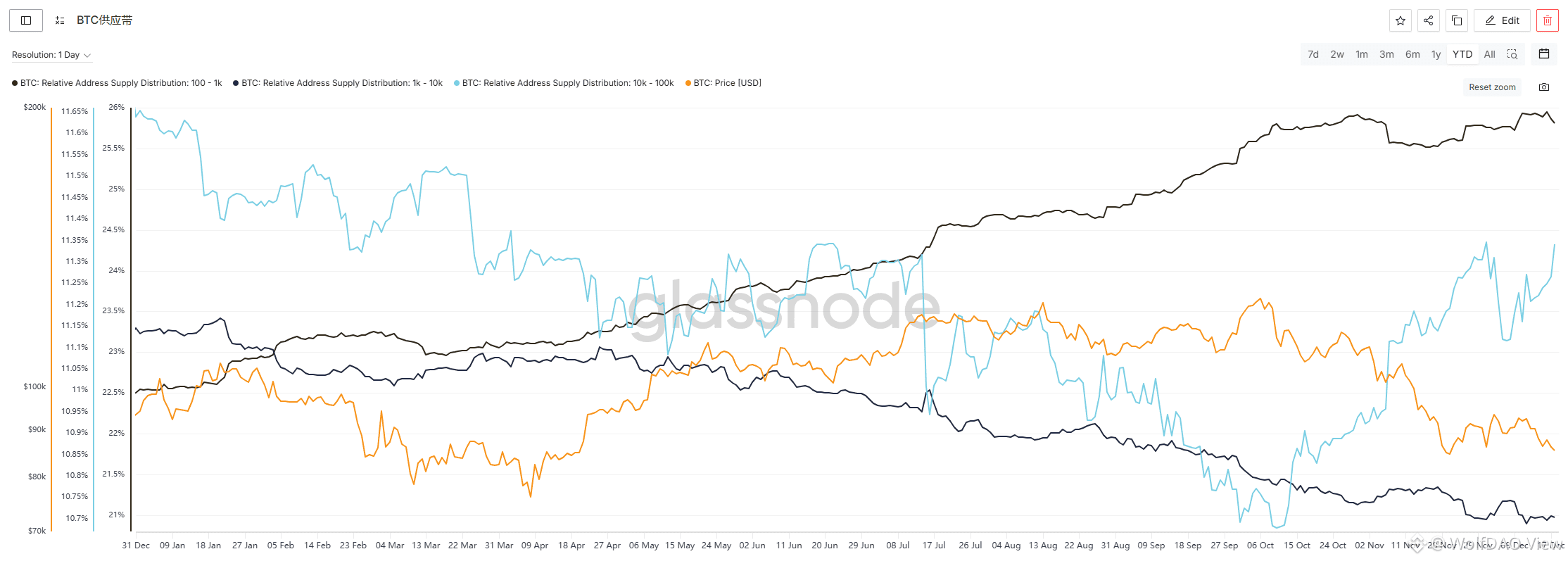Delete chart with the red trash icon
1568x561 pixels.
(x=1548, y=20)
